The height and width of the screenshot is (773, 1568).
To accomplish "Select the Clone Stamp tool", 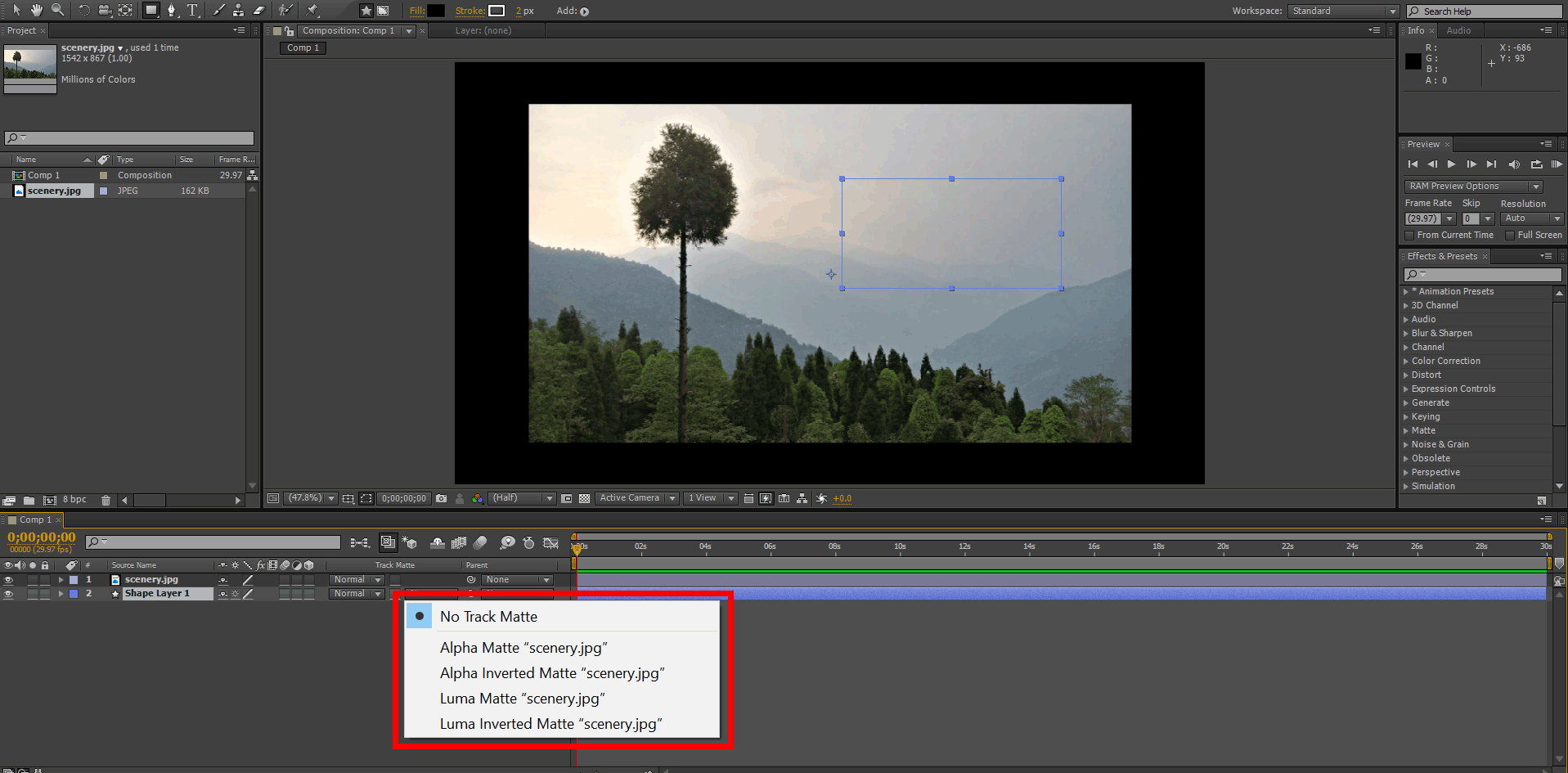I will click(x=238, y=11).
